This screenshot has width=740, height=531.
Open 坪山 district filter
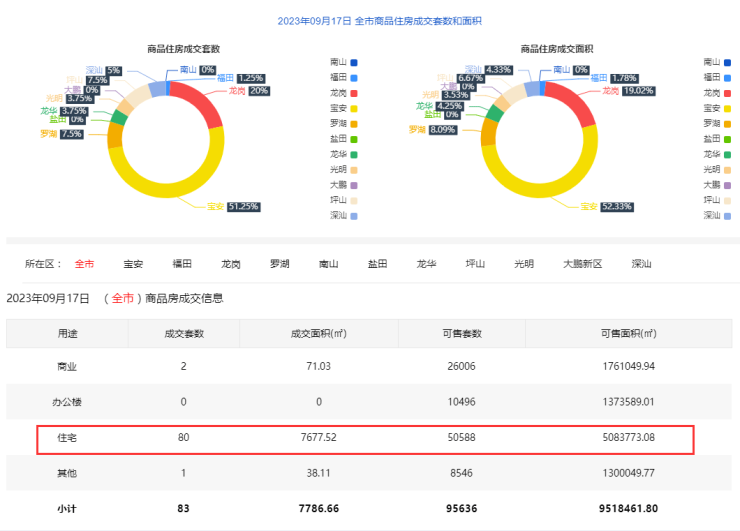[x=475, y=264]
